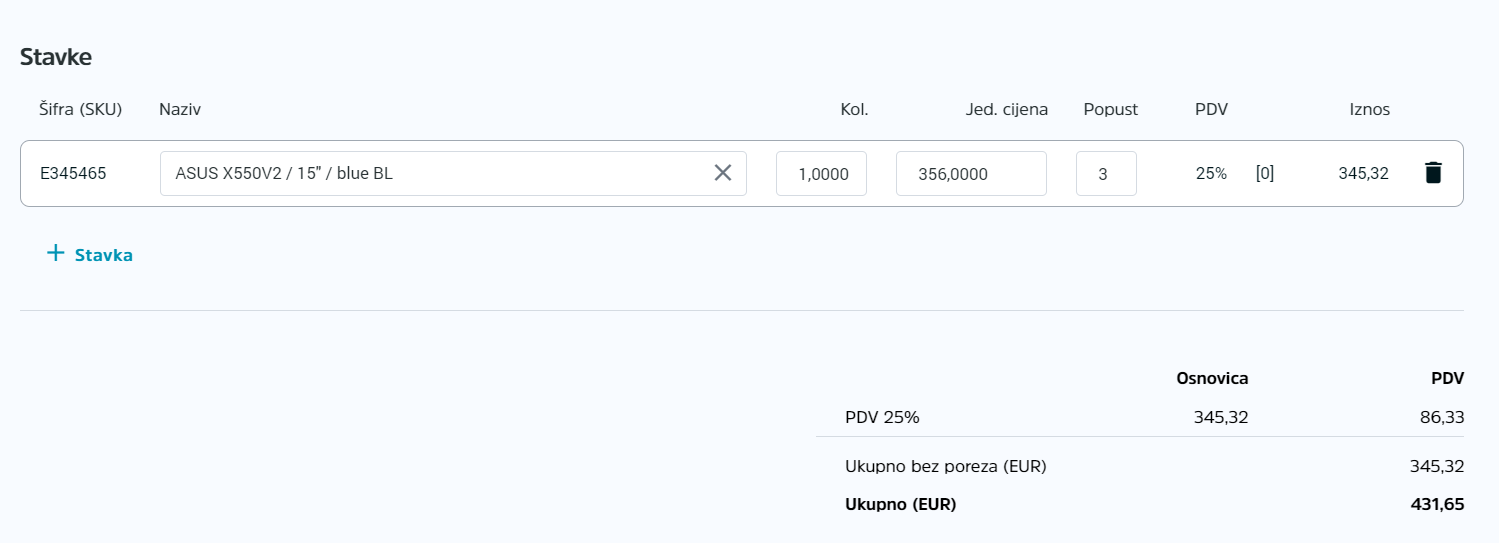Edit the unit price field 356,0000

971,174
